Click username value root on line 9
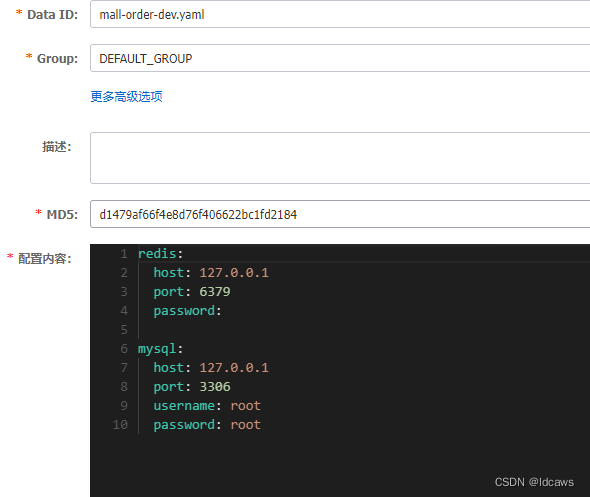 245,406
